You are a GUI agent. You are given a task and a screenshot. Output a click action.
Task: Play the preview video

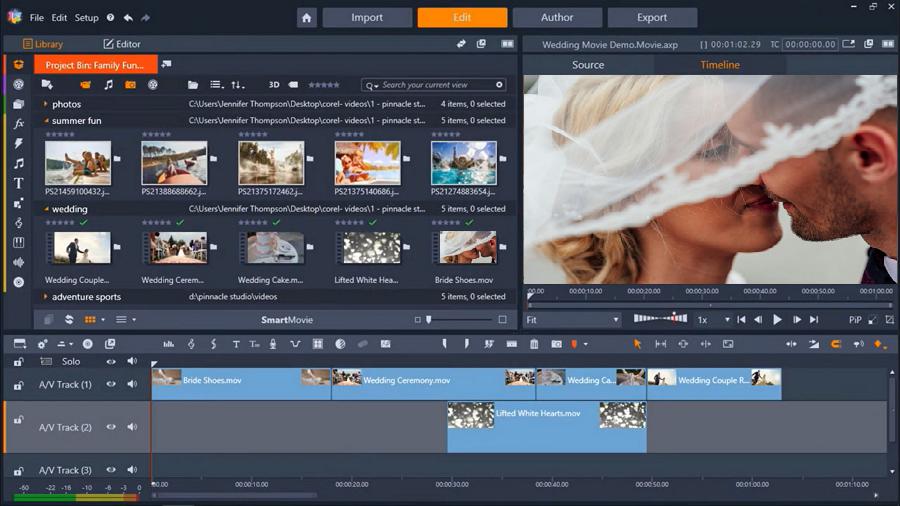click(777, 320)
